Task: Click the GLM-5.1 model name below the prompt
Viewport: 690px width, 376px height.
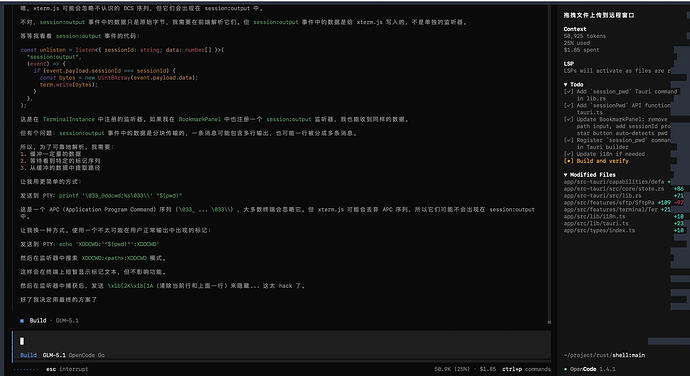Action: pos(54,355)
